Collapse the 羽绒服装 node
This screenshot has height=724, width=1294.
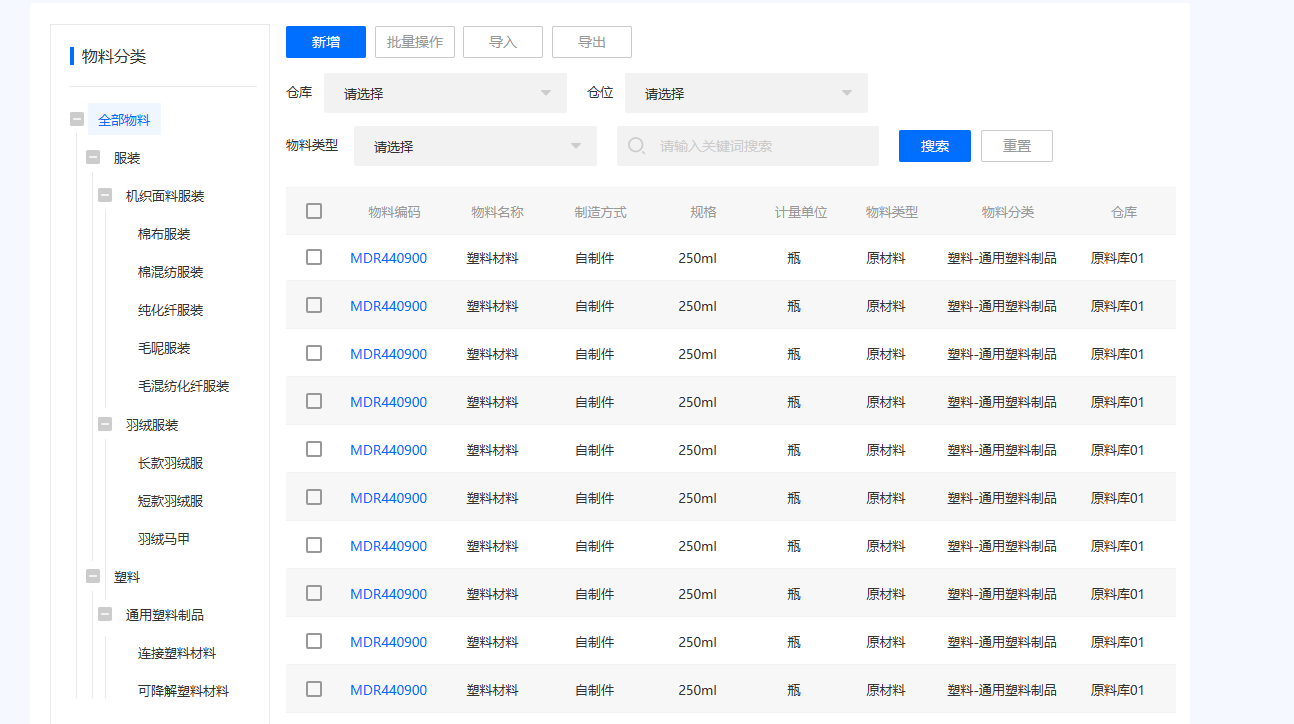(105, 424)
